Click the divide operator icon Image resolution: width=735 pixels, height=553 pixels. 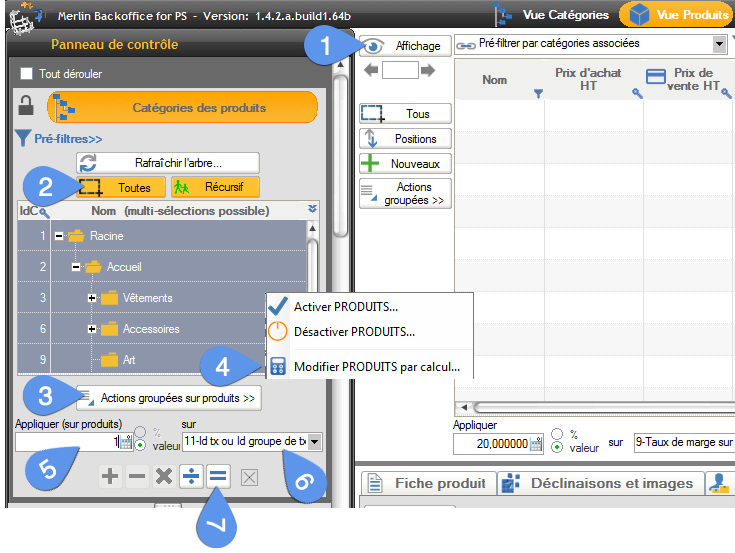pyautogui.click(x=190, y=477)
